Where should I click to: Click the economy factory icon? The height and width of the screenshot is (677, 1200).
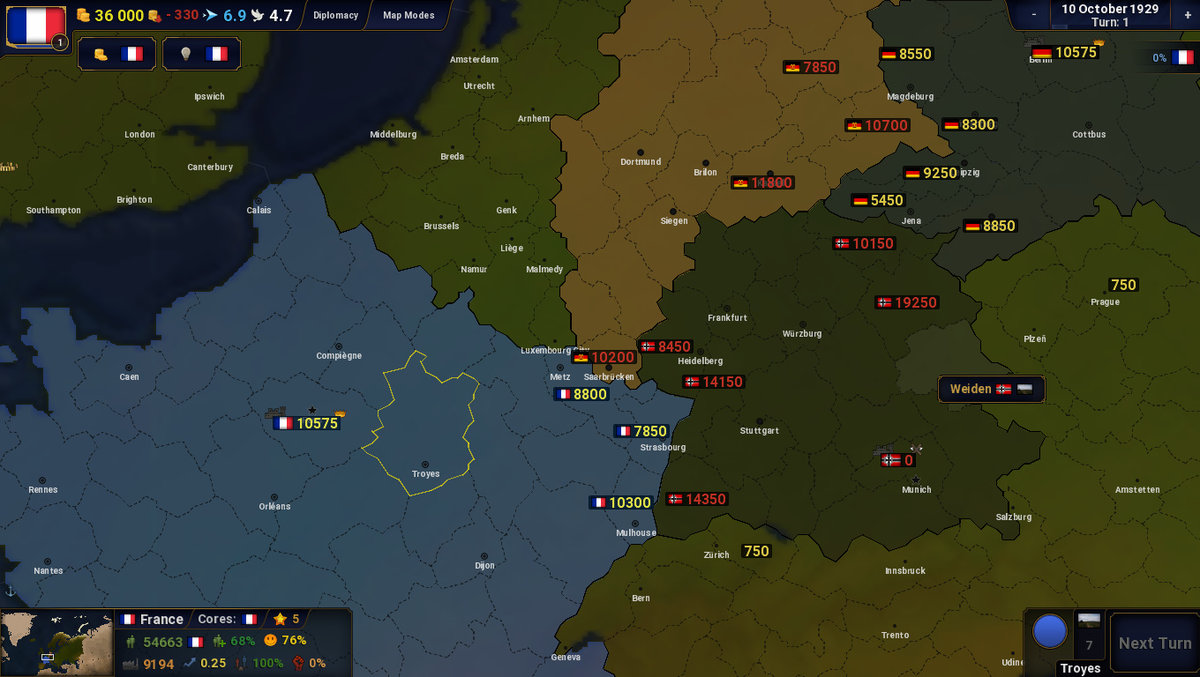coord(130,663)
